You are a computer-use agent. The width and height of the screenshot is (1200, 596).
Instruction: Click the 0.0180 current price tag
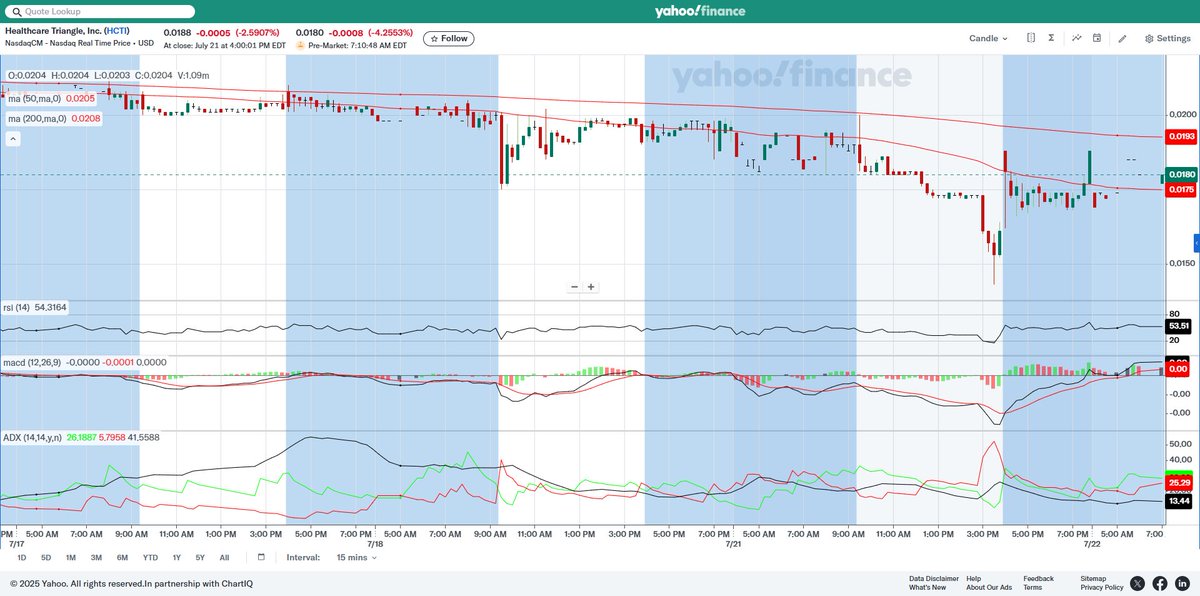point(1180,174)
